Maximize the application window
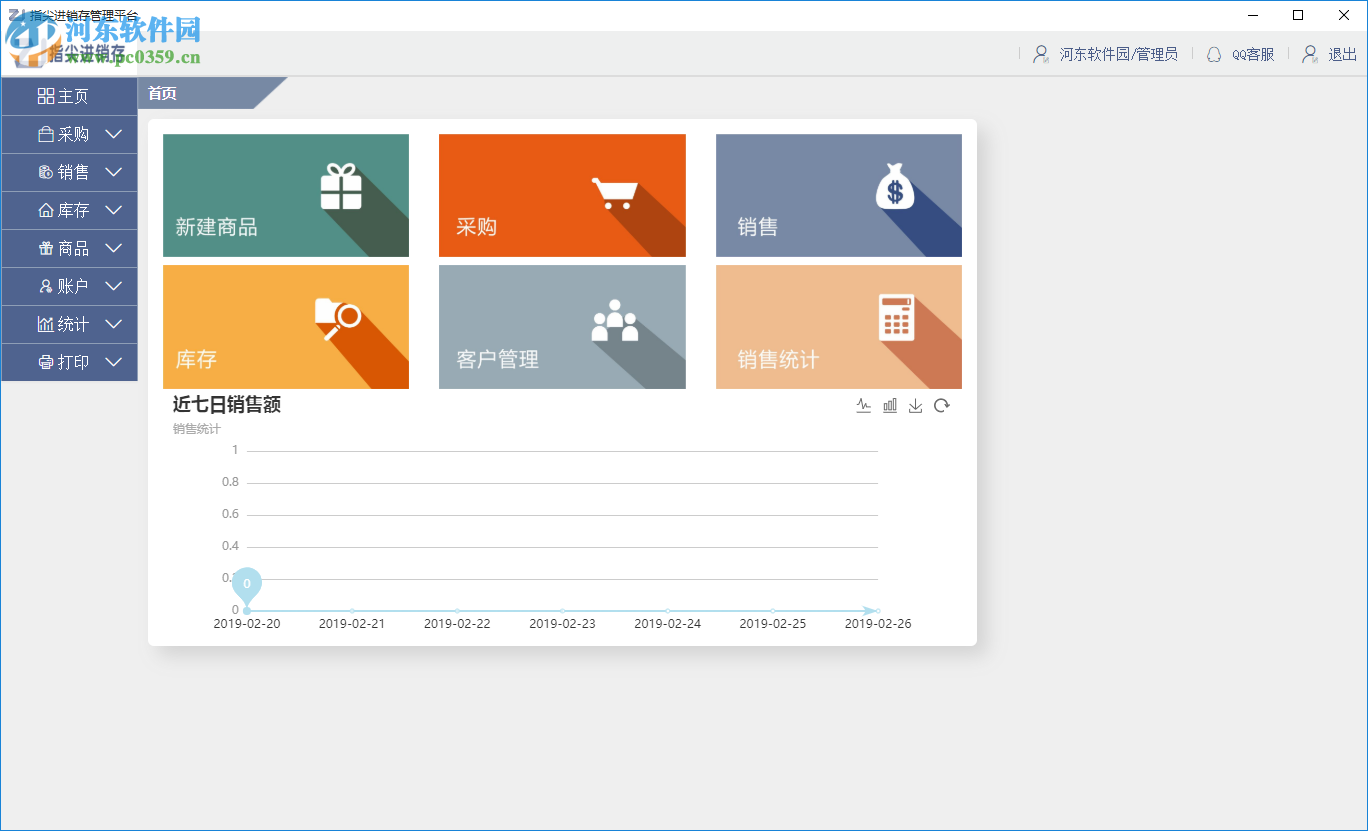This screenshot has width=1368, height=831. pos(1298,15)
